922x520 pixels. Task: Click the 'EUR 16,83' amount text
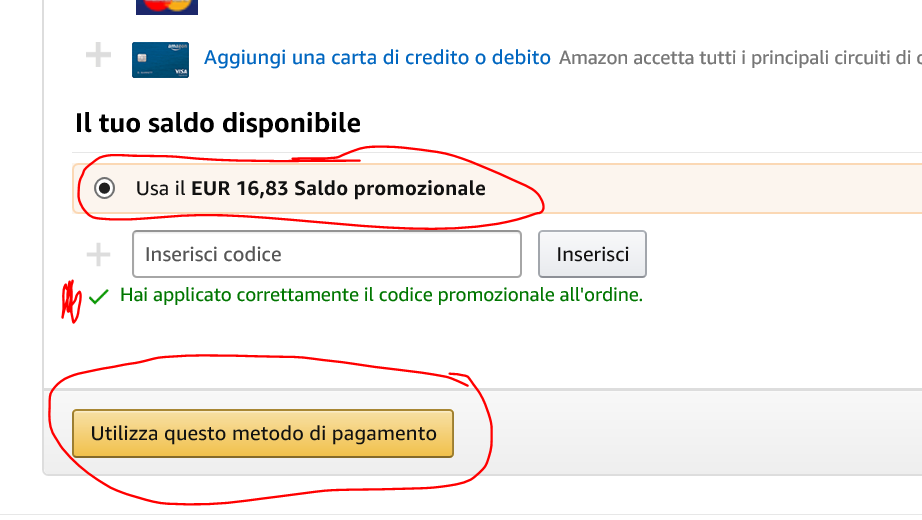click(239, 188)
